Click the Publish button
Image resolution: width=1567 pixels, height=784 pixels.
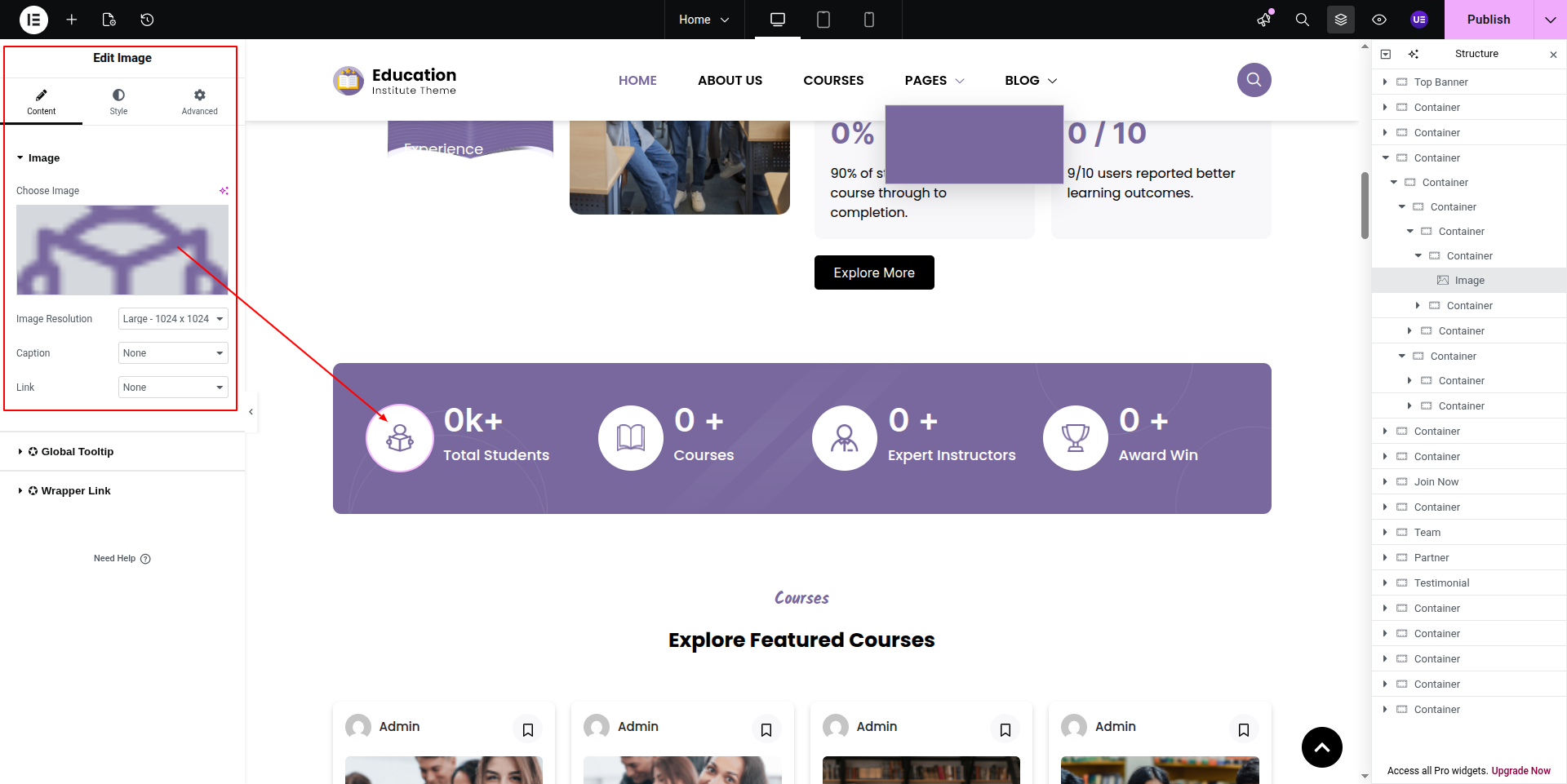pos(1488,20)
